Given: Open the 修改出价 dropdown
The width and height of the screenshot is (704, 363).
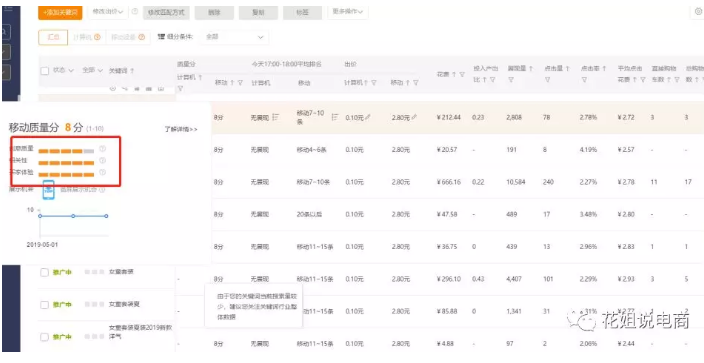Looking at the screenshot, I should (108, 12).
